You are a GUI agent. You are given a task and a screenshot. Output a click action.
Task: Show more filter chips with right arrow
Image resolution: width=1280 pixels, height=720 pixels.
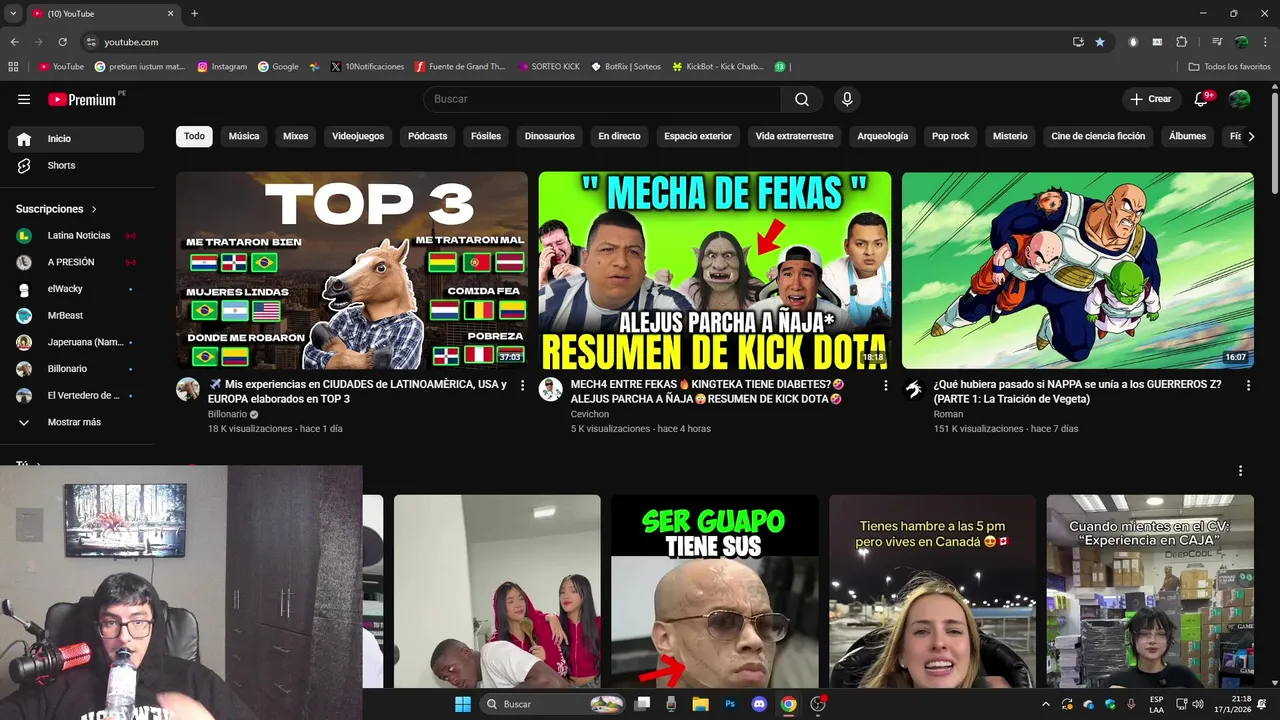(1250, 137)
